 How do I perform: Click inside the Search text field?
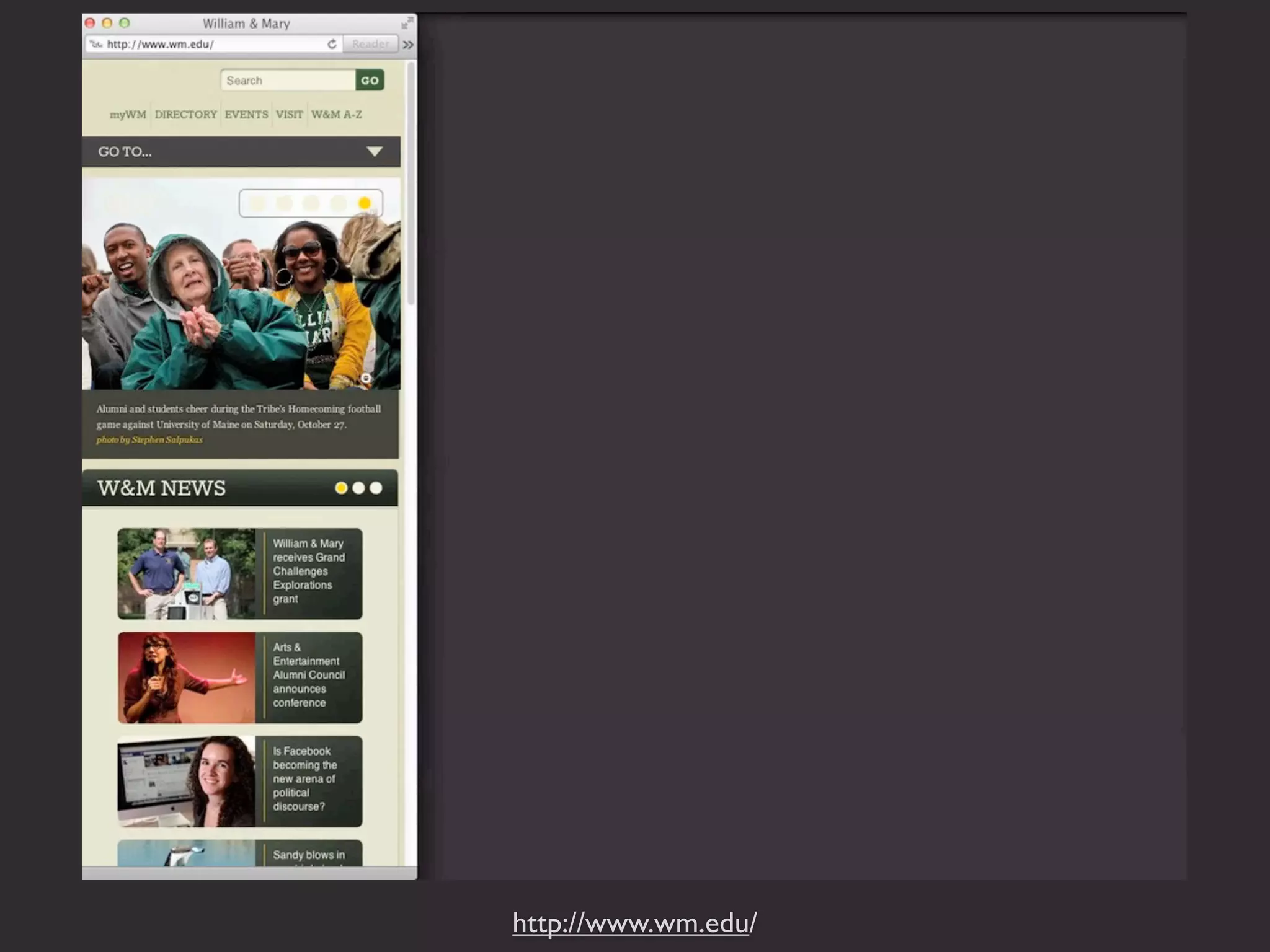pos(288,81)
